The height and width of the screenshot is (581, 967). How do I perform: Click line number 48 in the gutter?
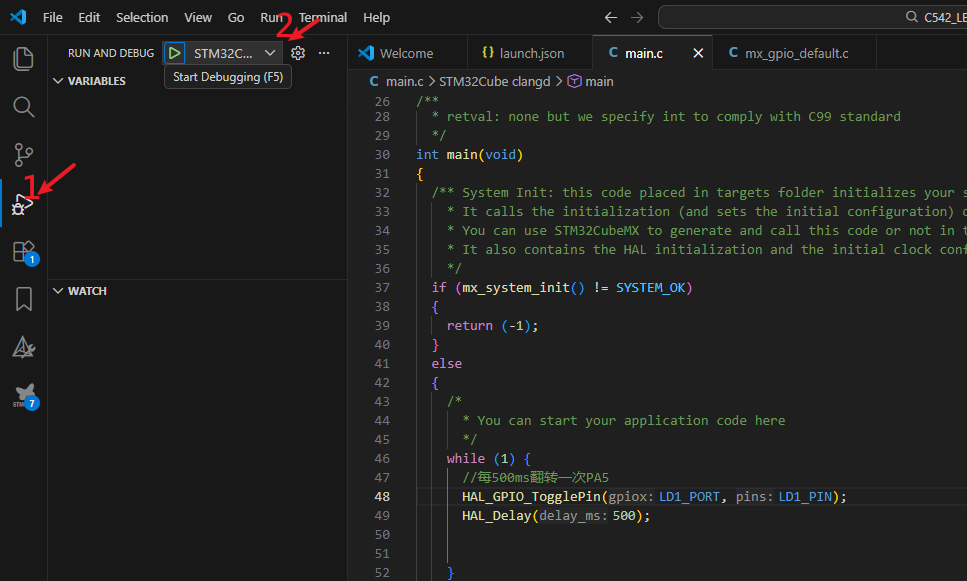coord(382,497)
